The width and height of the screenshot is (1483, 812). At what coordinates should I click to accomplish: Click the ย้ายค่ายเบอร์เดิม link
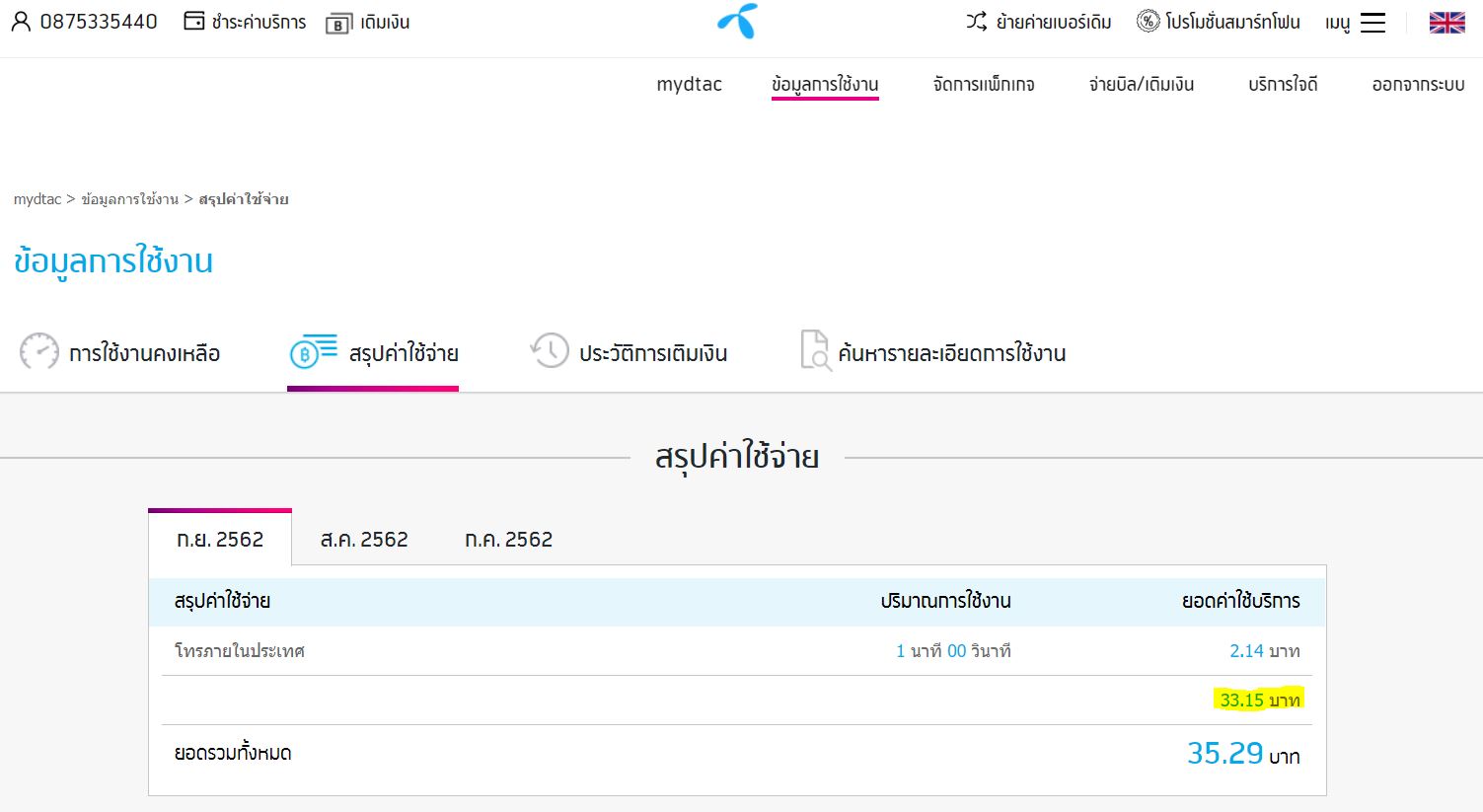click(x=1054, y=22)
